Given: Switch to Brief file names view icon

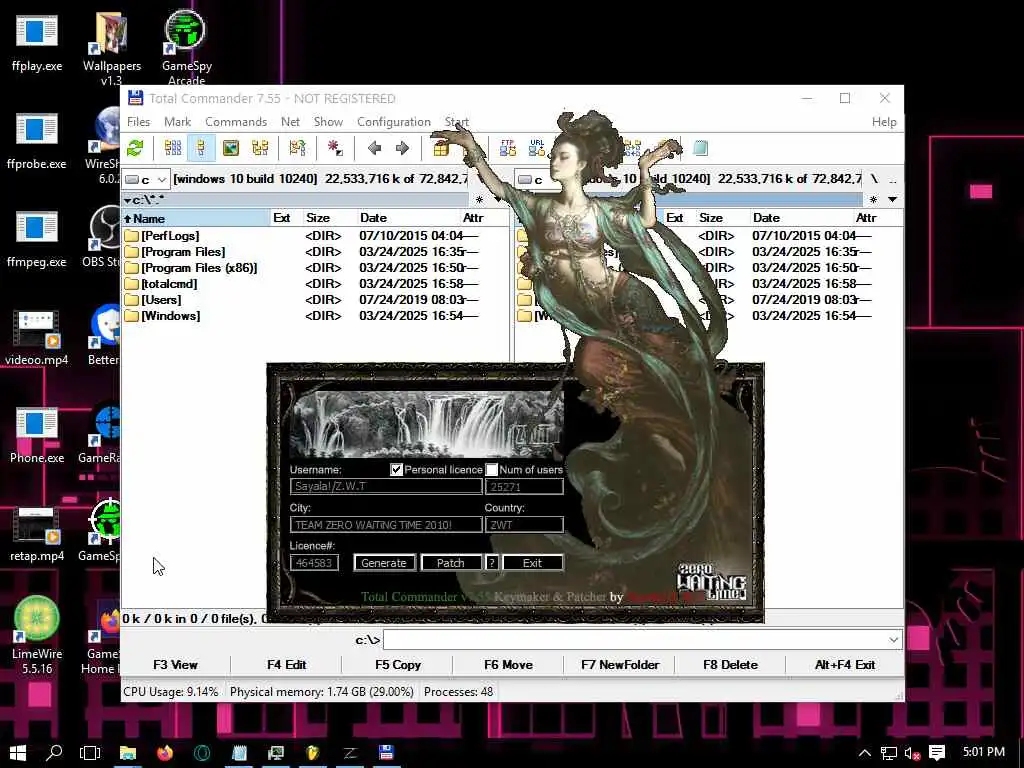Looking at the screenshot, I should [173, 148].
